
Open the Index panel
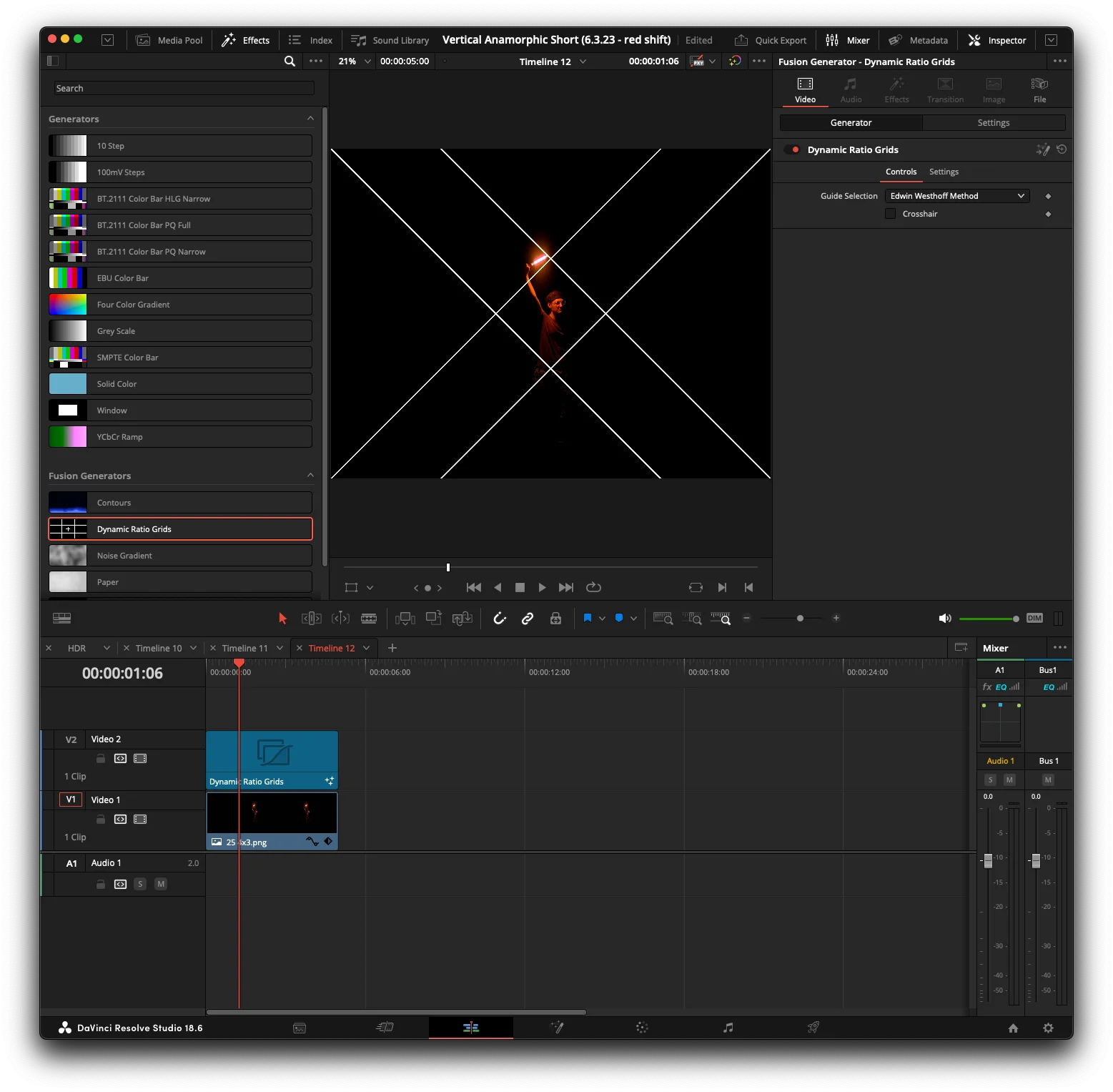pyautogui.click(x=310, y=40)
